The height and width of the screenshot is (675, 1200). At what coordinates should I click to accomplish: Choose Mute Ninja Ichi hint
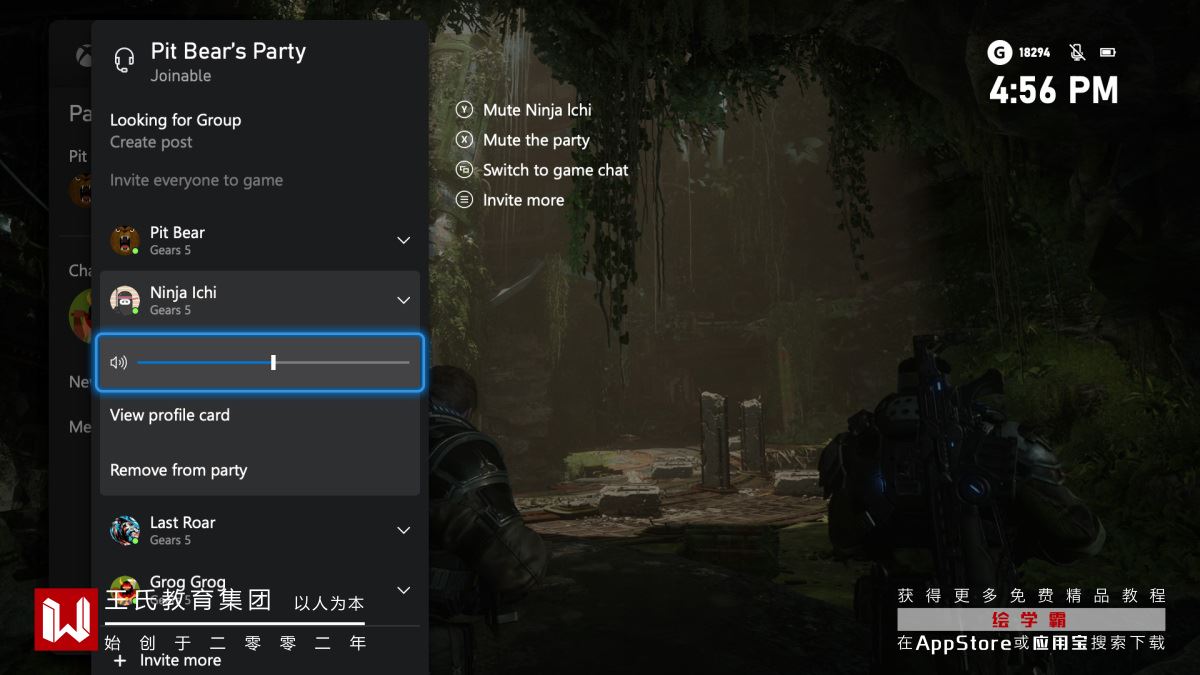pyautogui.click(x=537, y=110)
